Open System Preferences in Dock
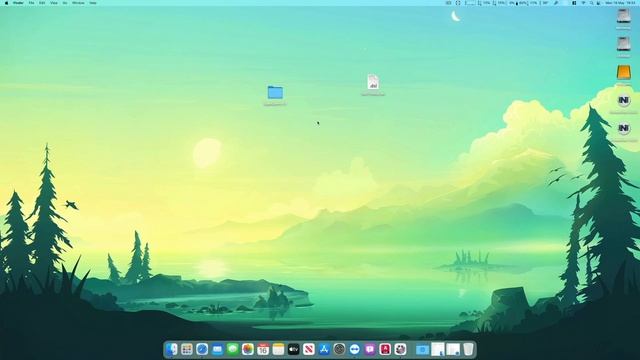The width and height of the screenshot is (640, 360). pos(339,349)
